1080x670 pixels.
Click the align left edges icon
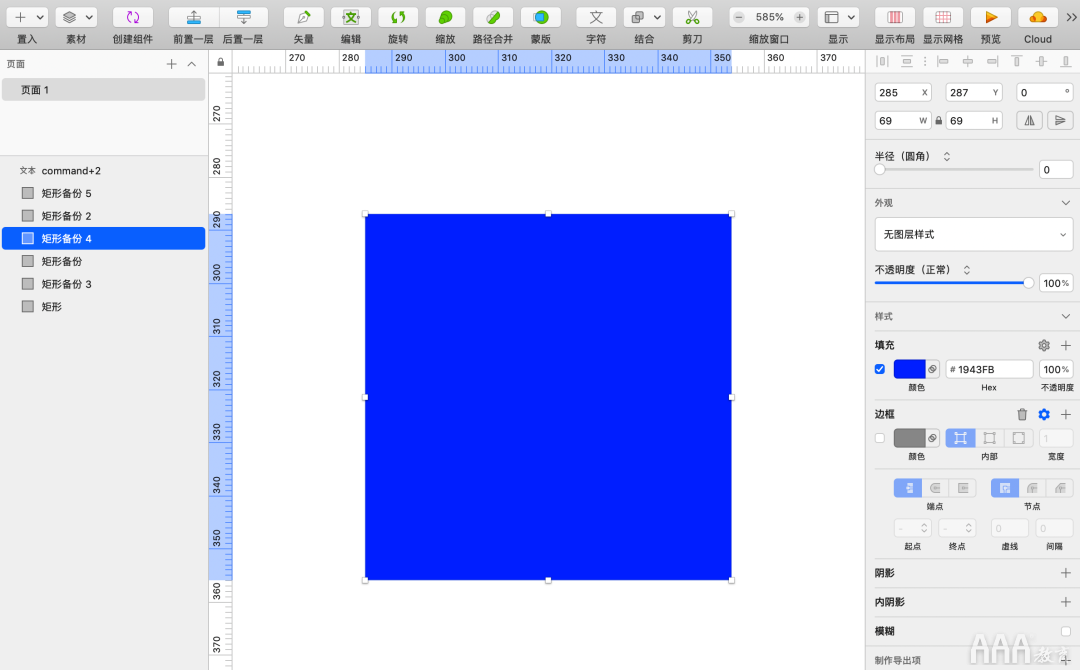pos(943,62)
